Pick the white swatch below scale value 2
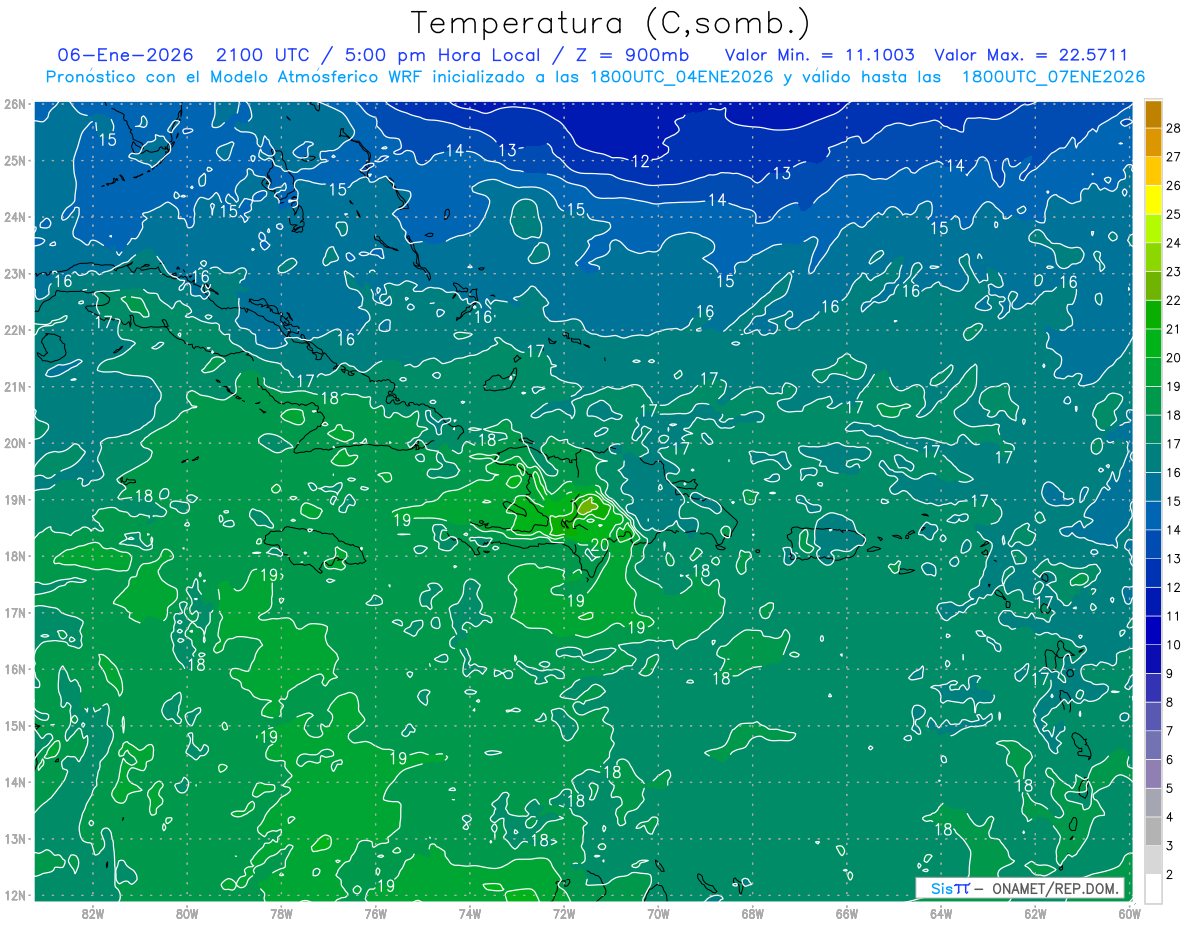The image size is (1200, 927). click(x=1153, y=888)
